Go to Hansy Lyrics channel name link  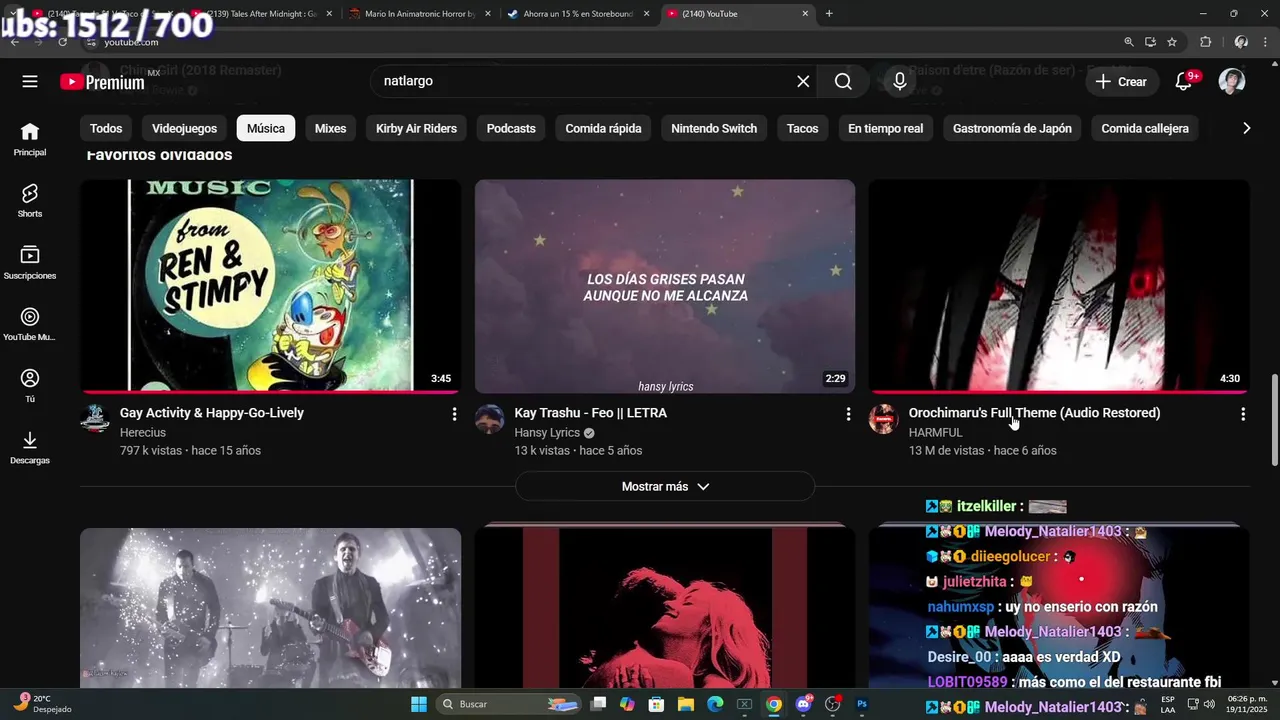click(x=547, y=433)
